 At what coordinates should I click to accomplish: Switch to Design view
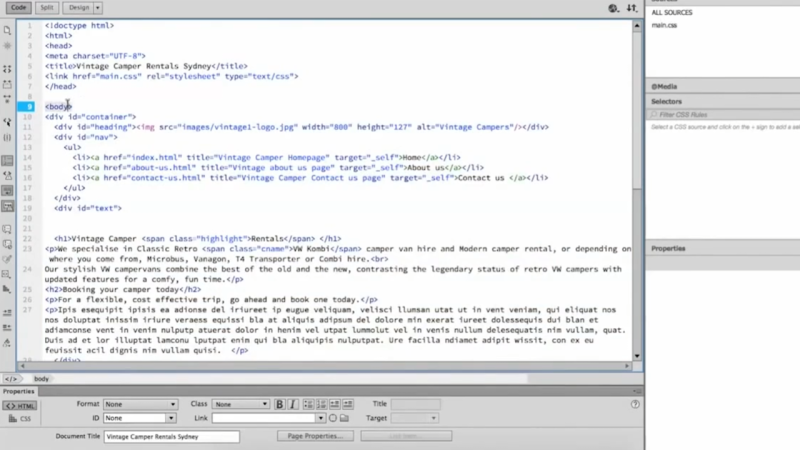click(79, 8)
